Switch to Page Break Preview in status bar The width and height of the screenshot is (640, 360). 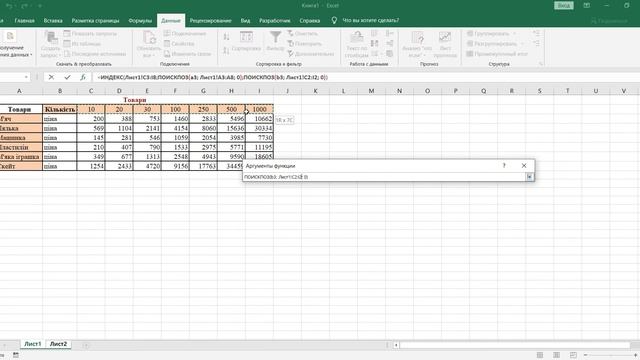click(x=573, y=355)
